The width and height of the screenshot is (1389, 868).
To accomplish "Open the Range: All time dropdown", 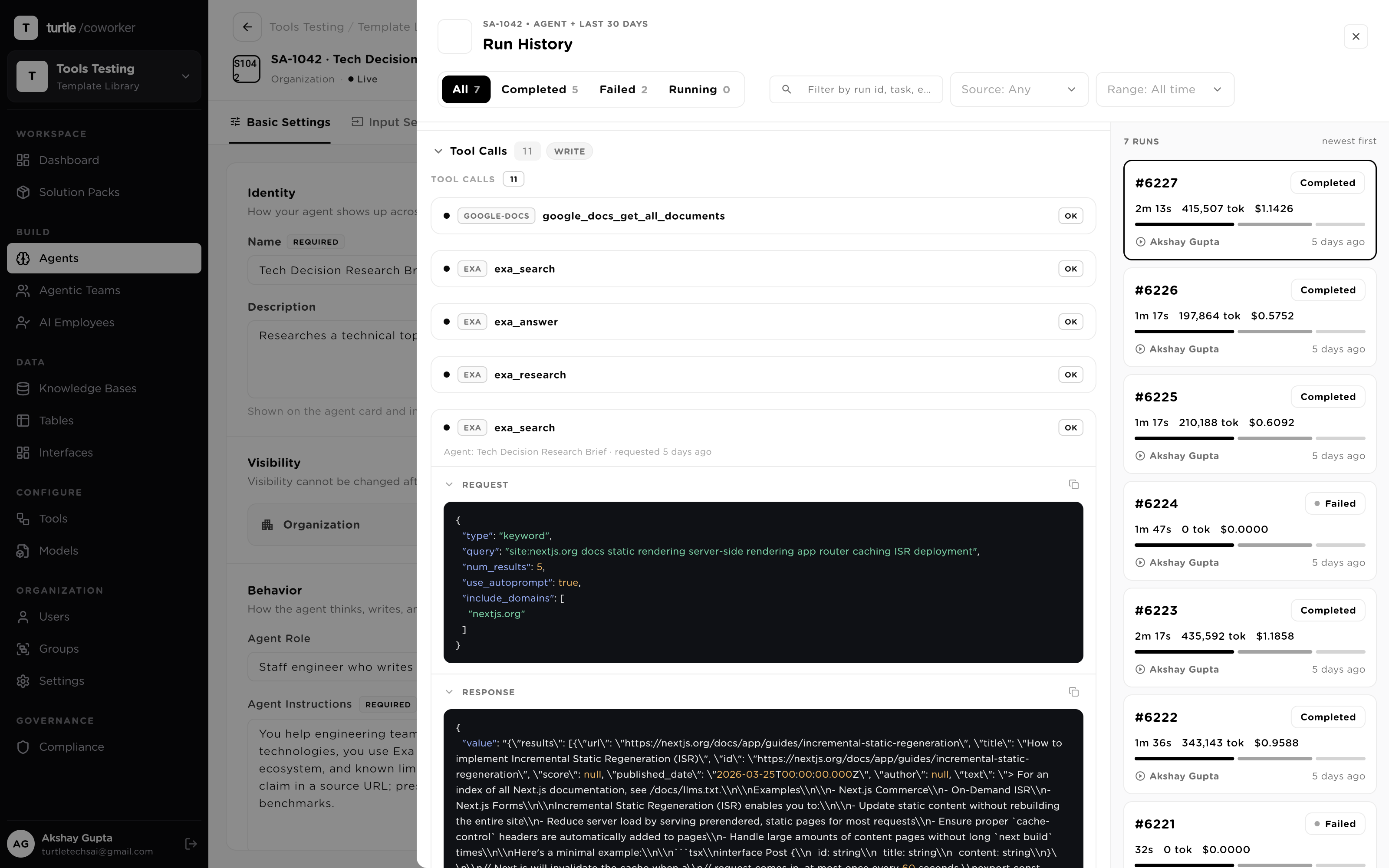I will (x=1165, y=89).
